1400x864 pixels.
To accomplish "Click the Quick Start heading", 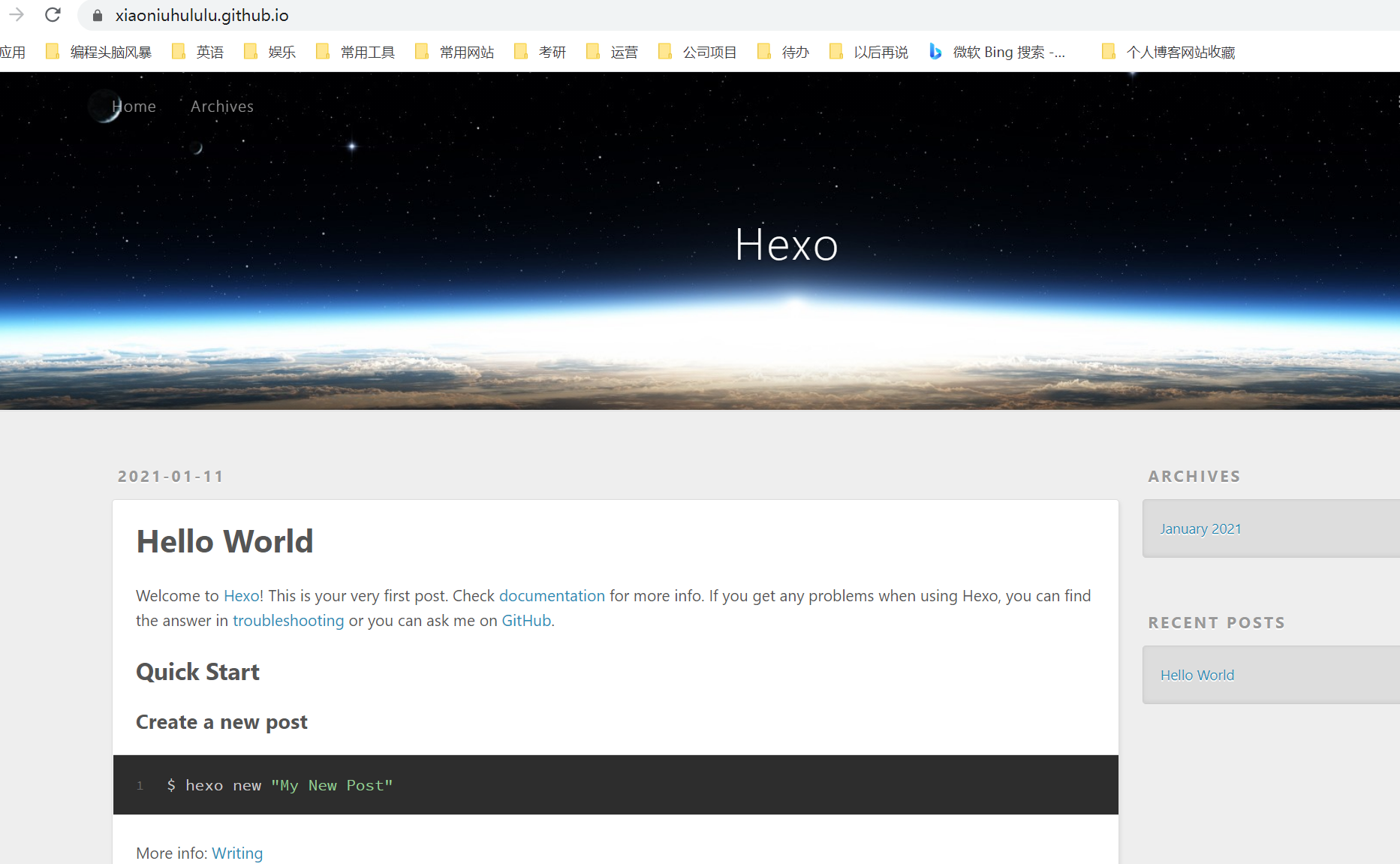I will pos(197,672).
